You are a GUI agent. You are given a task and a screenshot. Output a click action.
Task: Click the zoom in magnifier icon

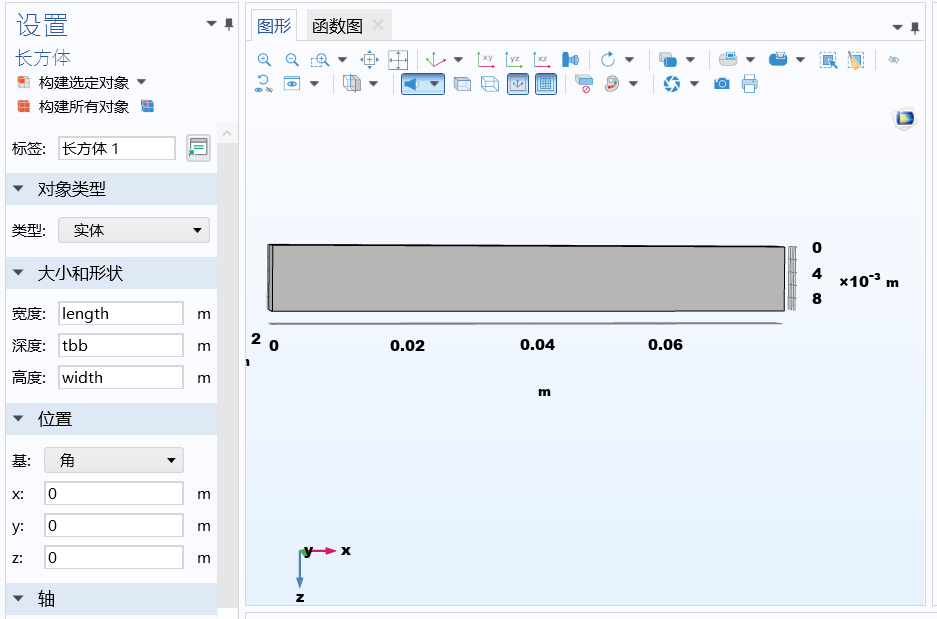[x=264, y=60]
